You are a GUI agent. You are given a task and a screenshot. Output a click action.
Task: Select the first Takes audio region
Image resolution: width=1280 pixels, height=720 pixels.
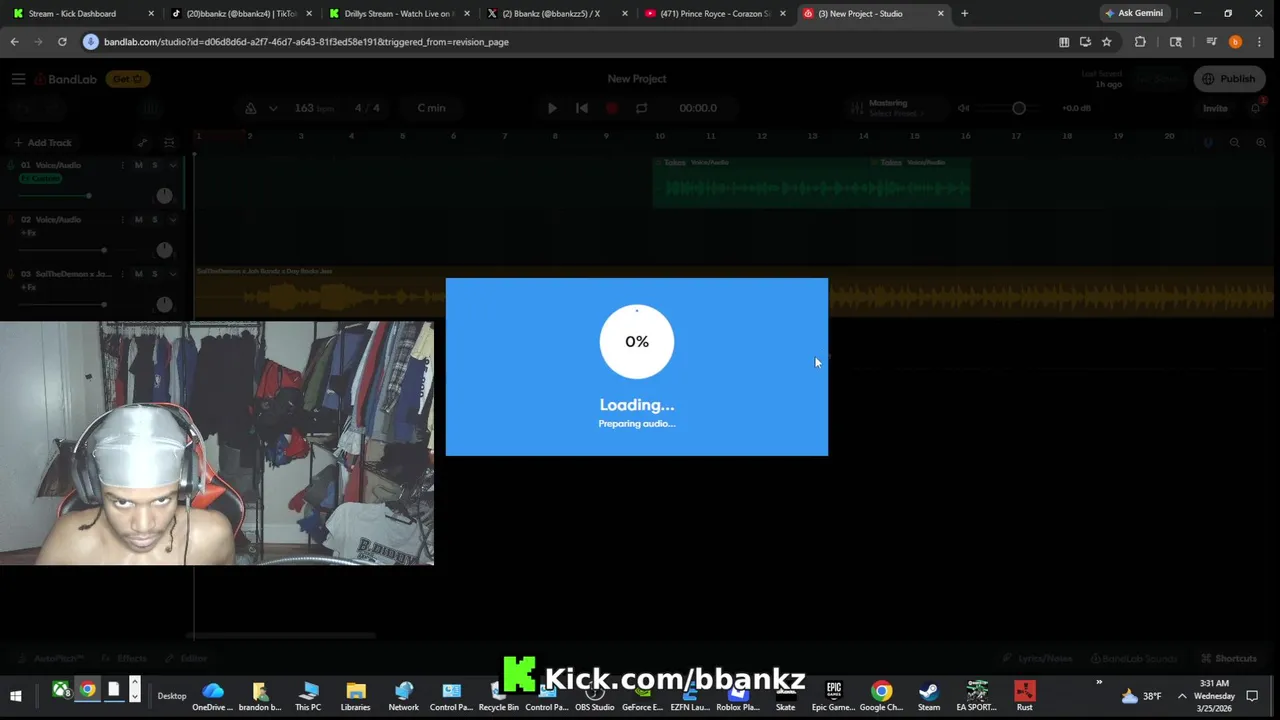(761, 182)
